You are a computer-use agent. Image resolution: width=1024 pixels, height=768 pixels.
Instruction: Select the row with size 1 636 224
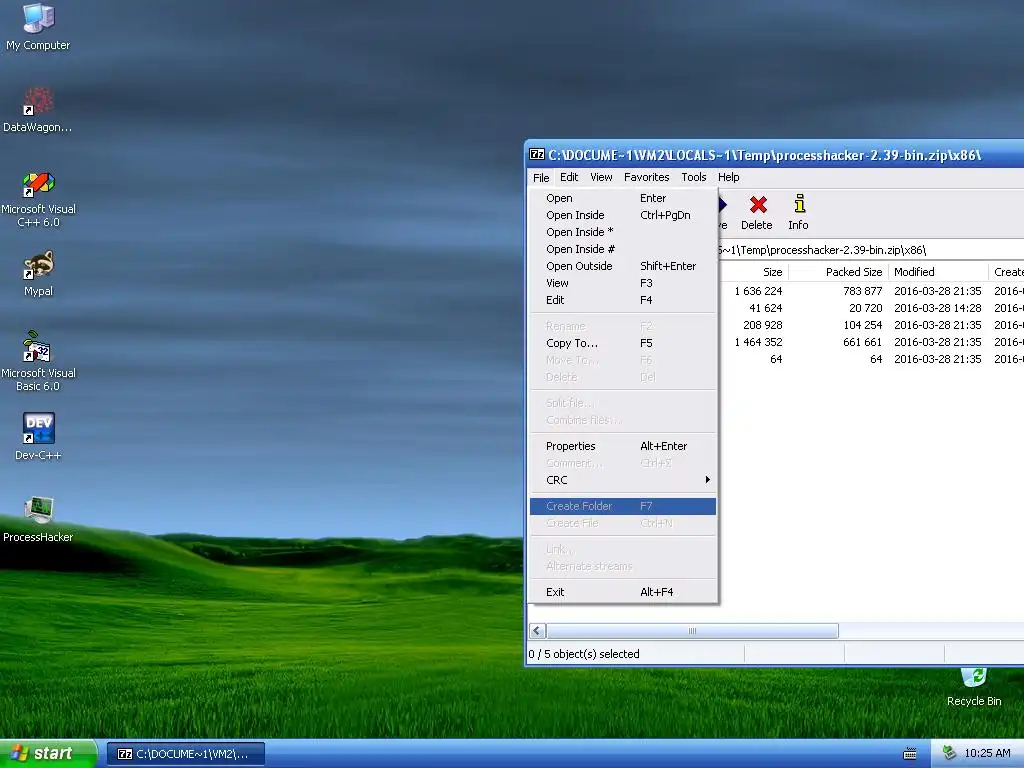(871, 291)
